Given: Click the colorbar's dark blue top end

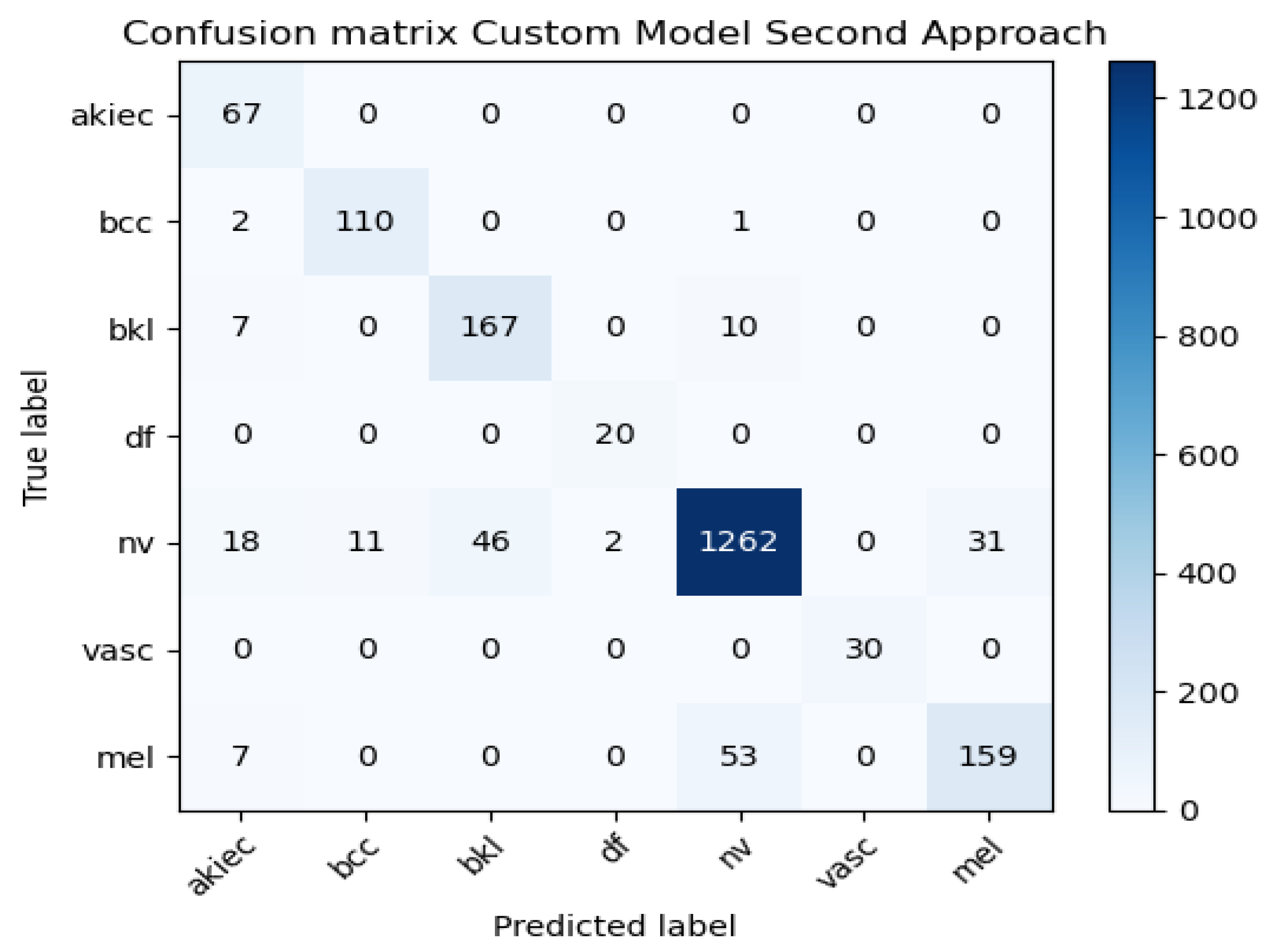Looking at the screenshot, I should tap(1132, 75).
